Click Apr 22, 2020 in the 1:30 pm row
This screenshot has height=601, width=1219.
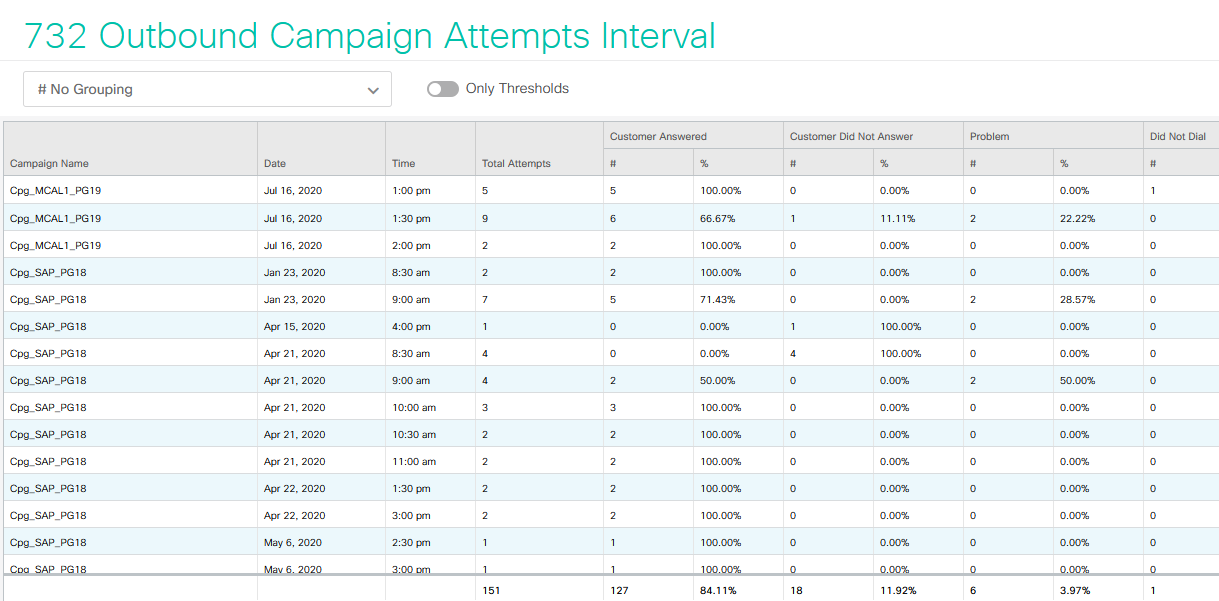click(x=295, y=488)
